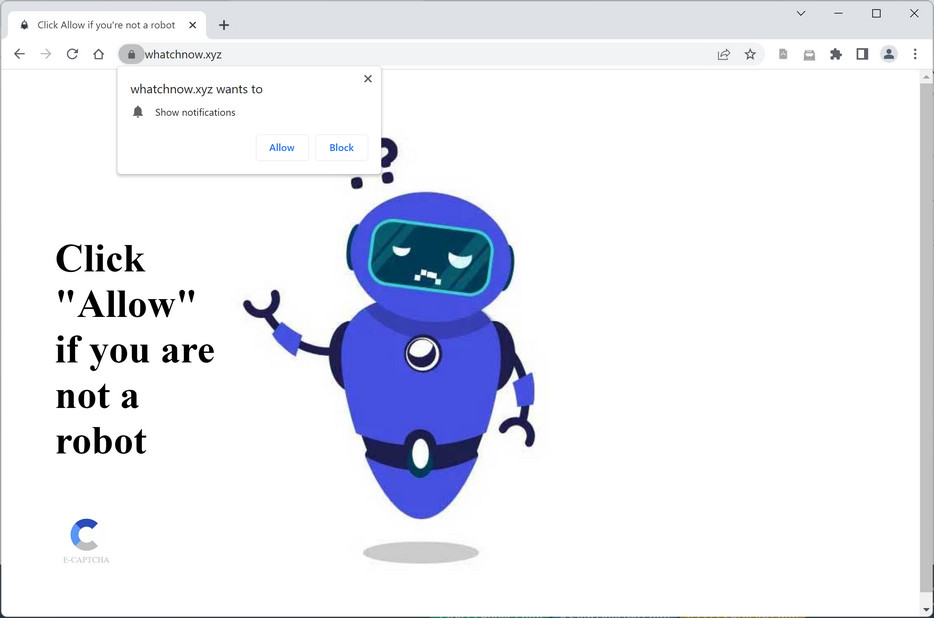Open the browser side panel icon
Viewport: 934px width, 618px height.
862,54
